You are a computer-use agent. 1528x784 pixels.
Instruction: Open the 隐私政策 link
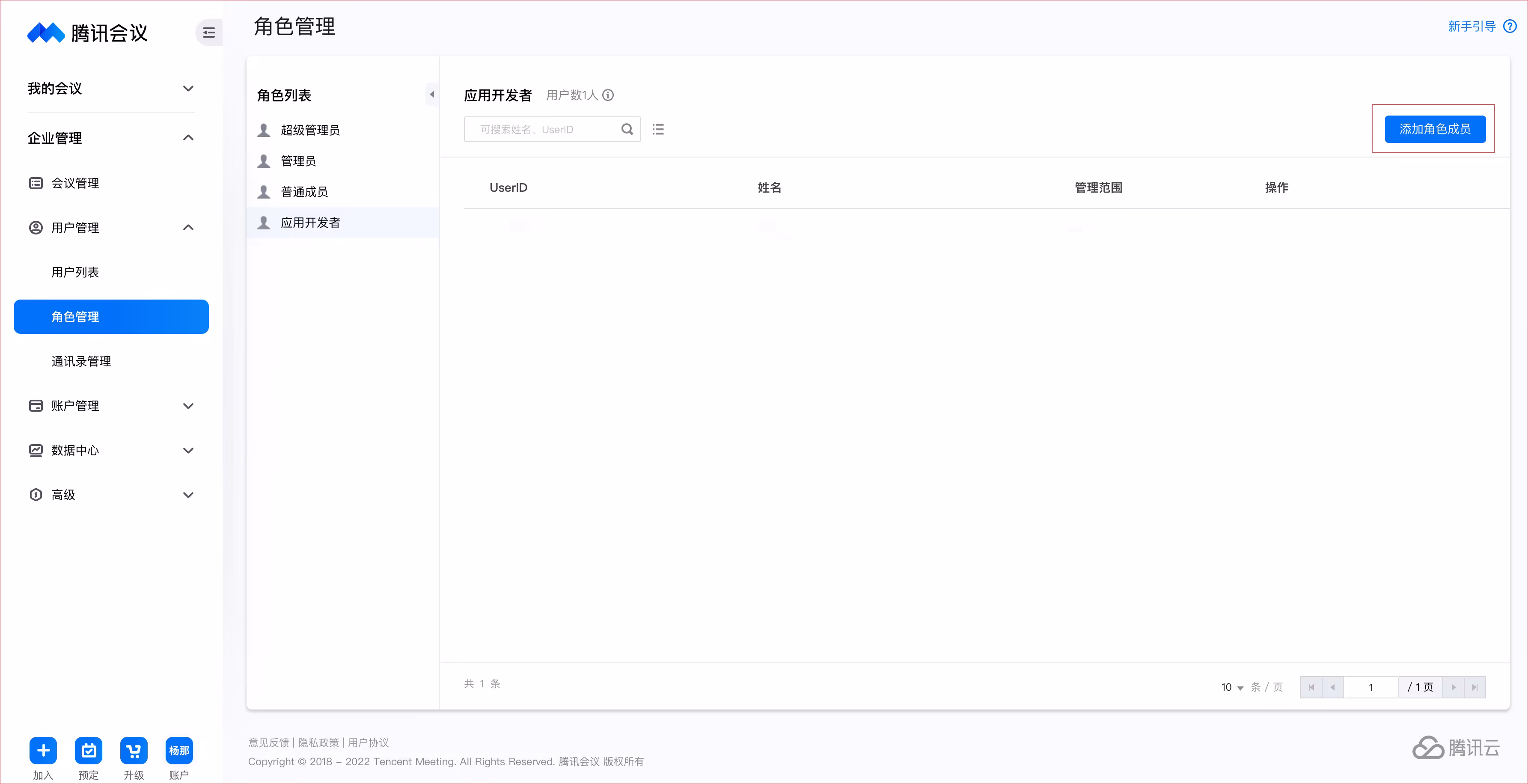click(318, 742)
